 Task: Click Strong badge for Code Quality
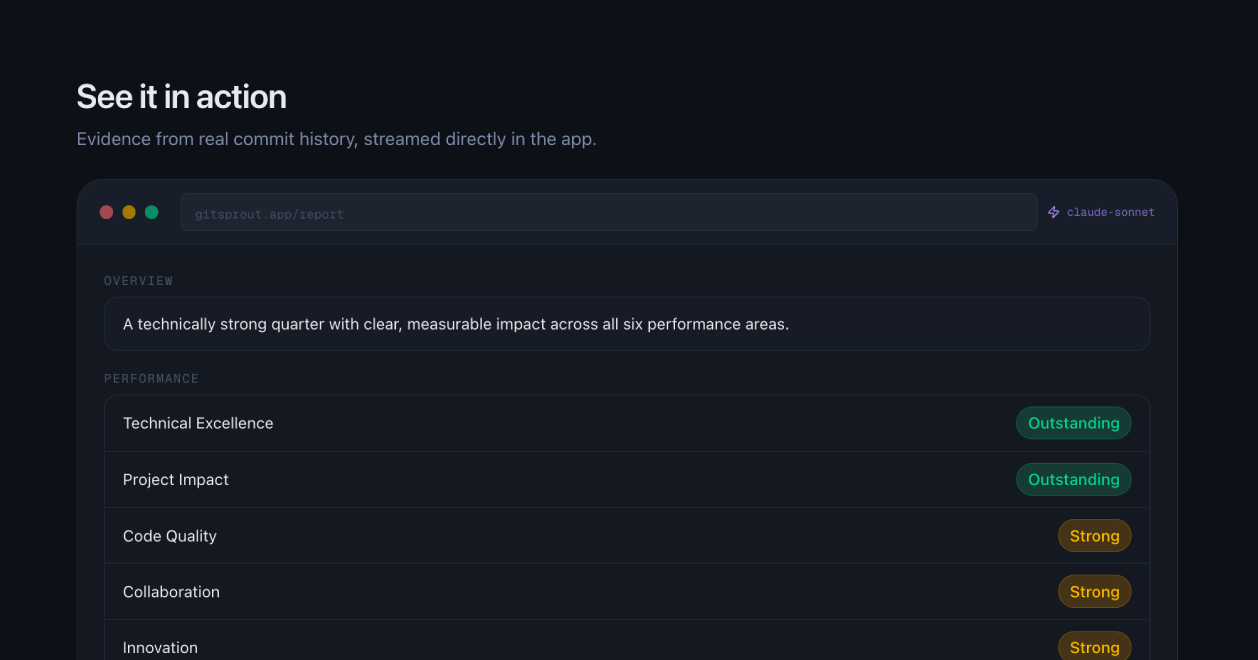1094,535
